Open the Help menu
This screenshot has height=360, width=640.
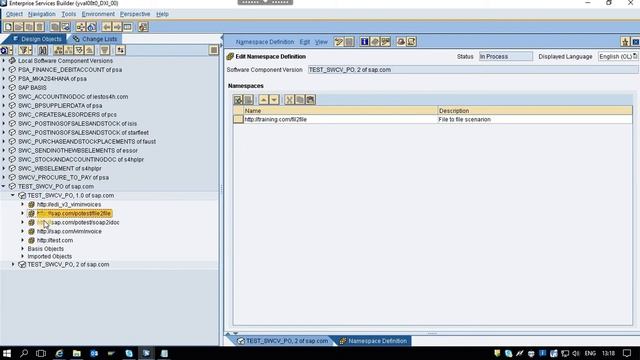162,14
